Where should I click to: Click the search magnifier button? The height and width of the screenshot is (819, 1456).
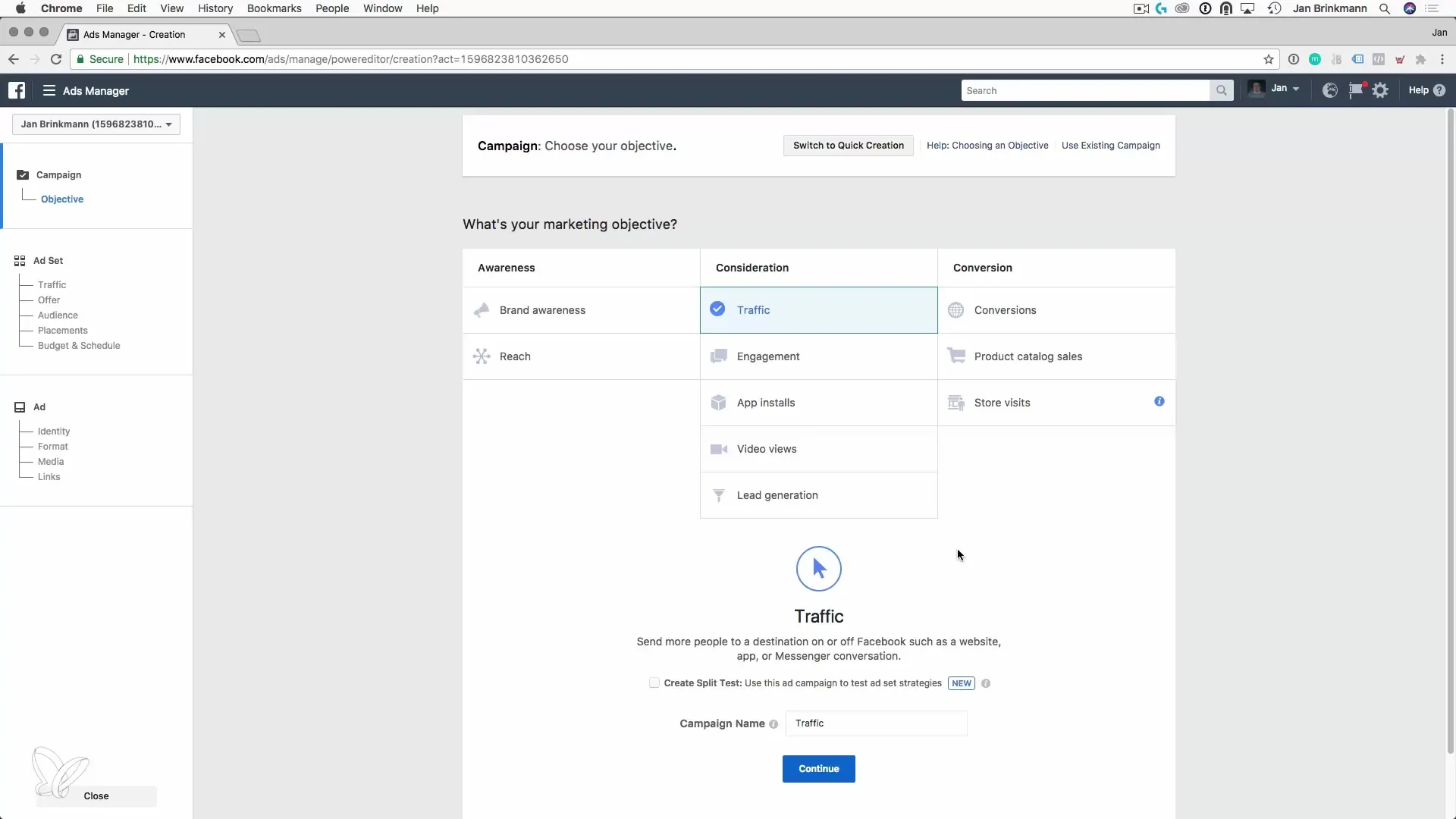1221,90
